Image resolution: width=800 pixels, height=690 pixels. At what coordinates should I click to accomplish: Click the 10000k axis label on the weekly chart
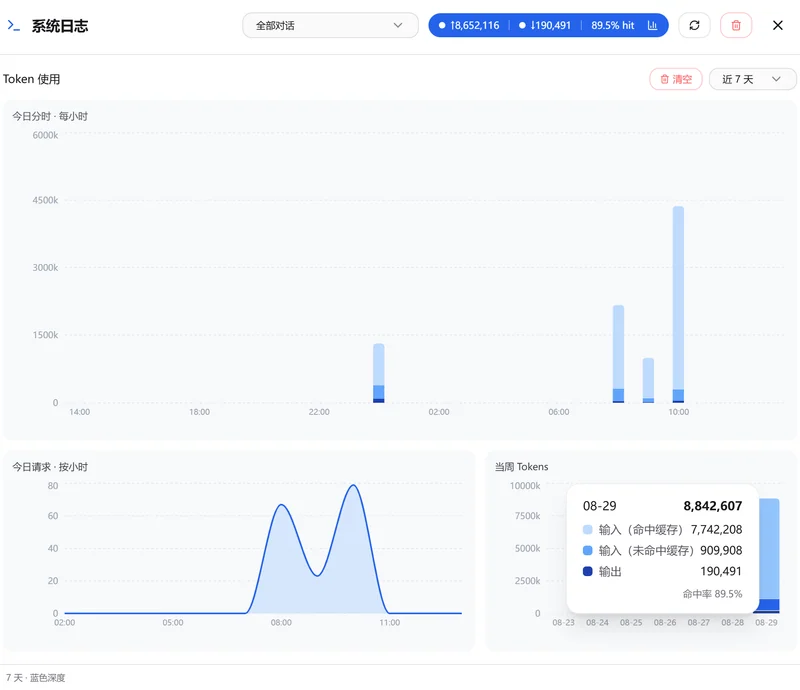tap(525, 486)
